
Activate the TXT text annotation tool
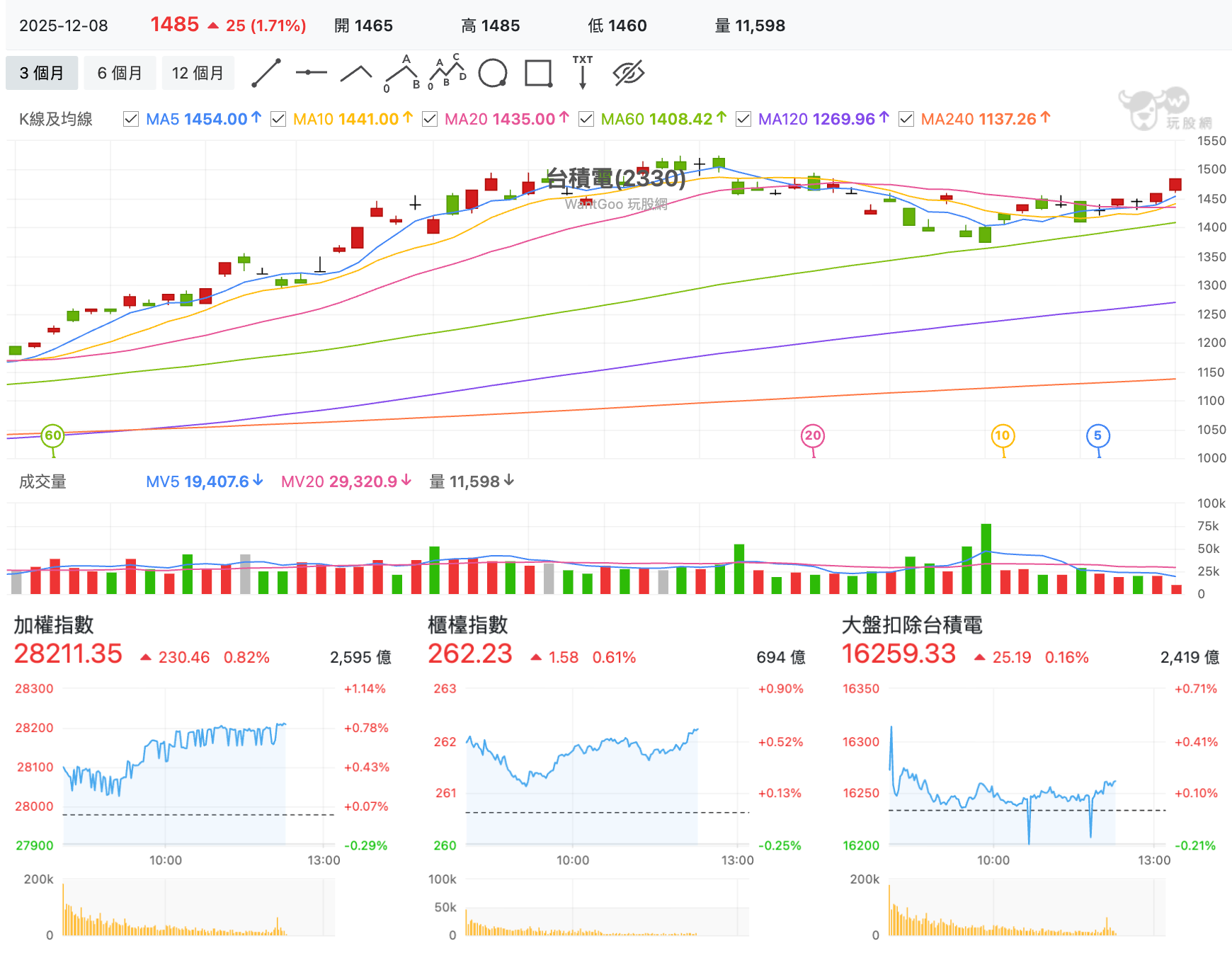pos(583,72)
